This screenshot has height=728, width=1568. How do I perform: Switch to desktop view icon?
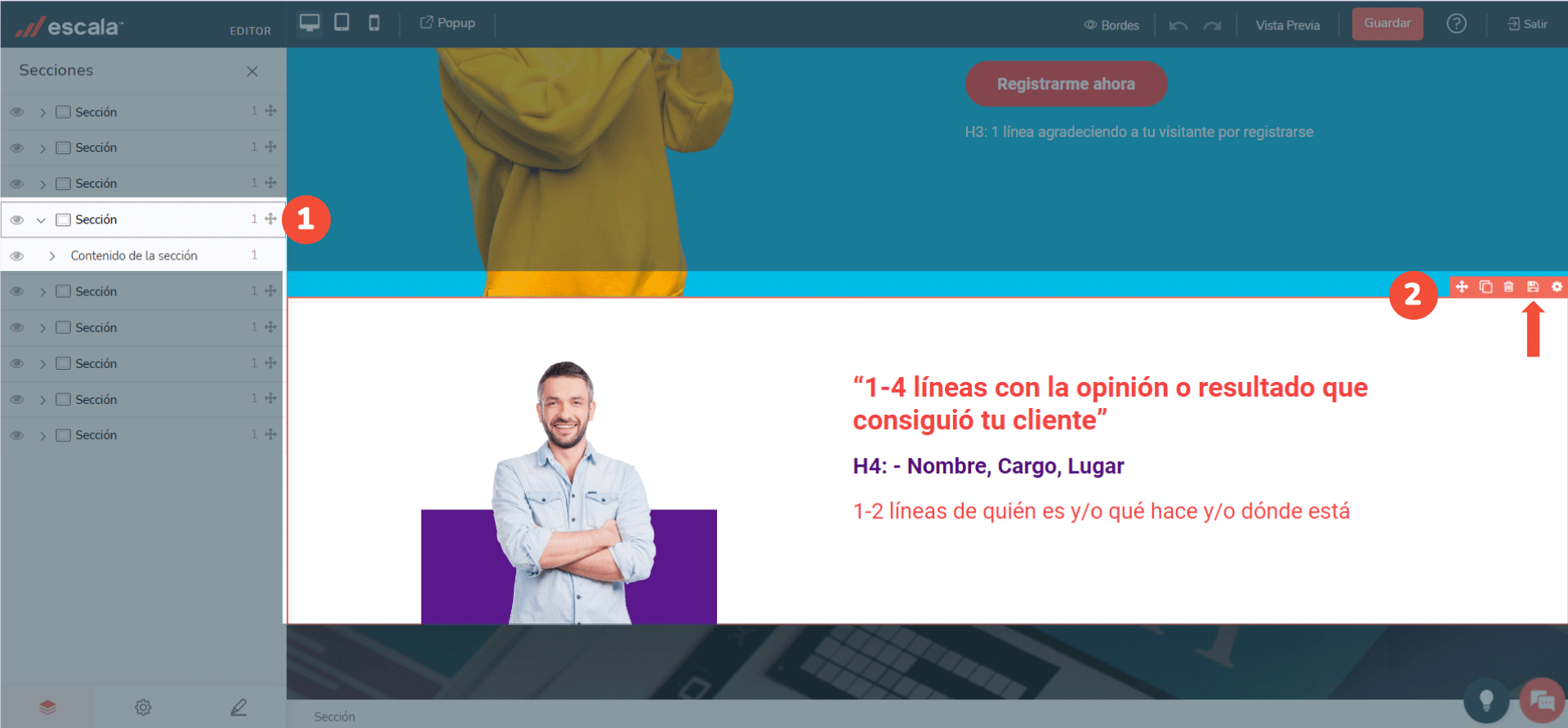(x=310, y=23)
